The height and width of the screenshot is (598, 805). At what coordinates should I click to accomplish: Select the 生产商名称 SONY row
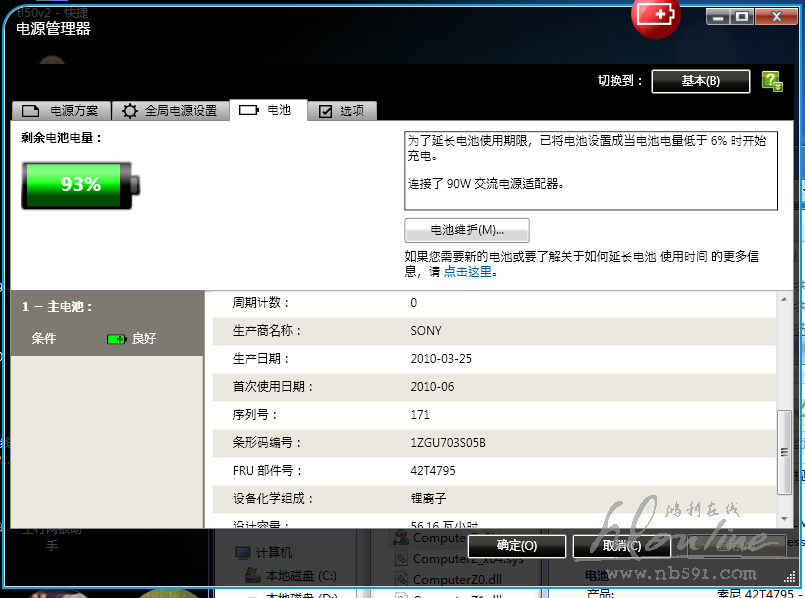(x=494, y=331)
